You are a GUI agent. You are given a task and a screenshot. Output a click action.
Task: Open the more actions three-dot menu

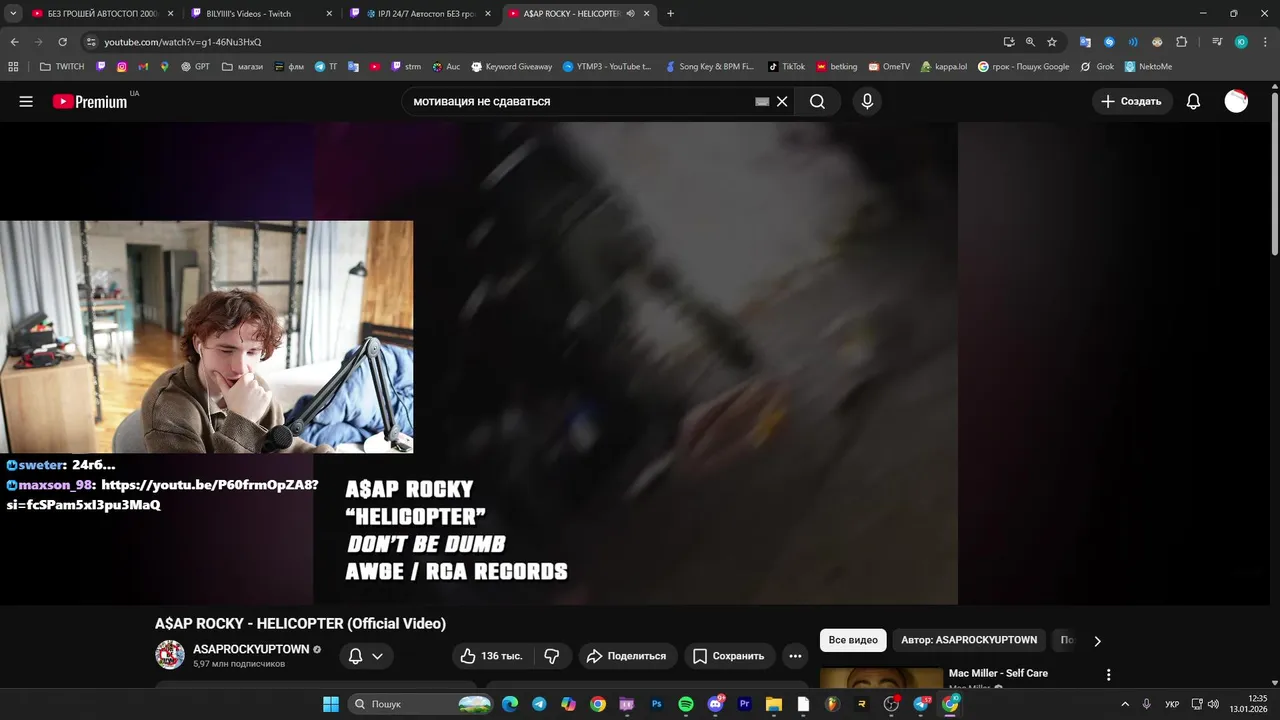[795, 656]
